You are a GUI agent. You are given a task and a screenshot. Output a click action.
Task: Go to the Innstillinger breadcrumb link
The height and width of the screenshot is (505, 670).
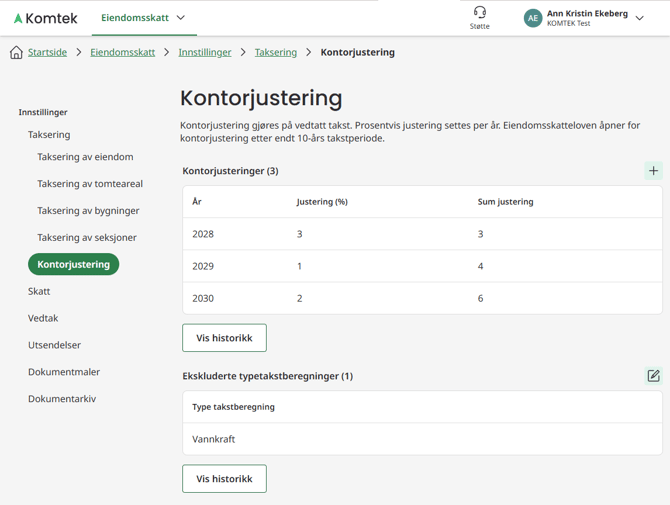[205, 52]
